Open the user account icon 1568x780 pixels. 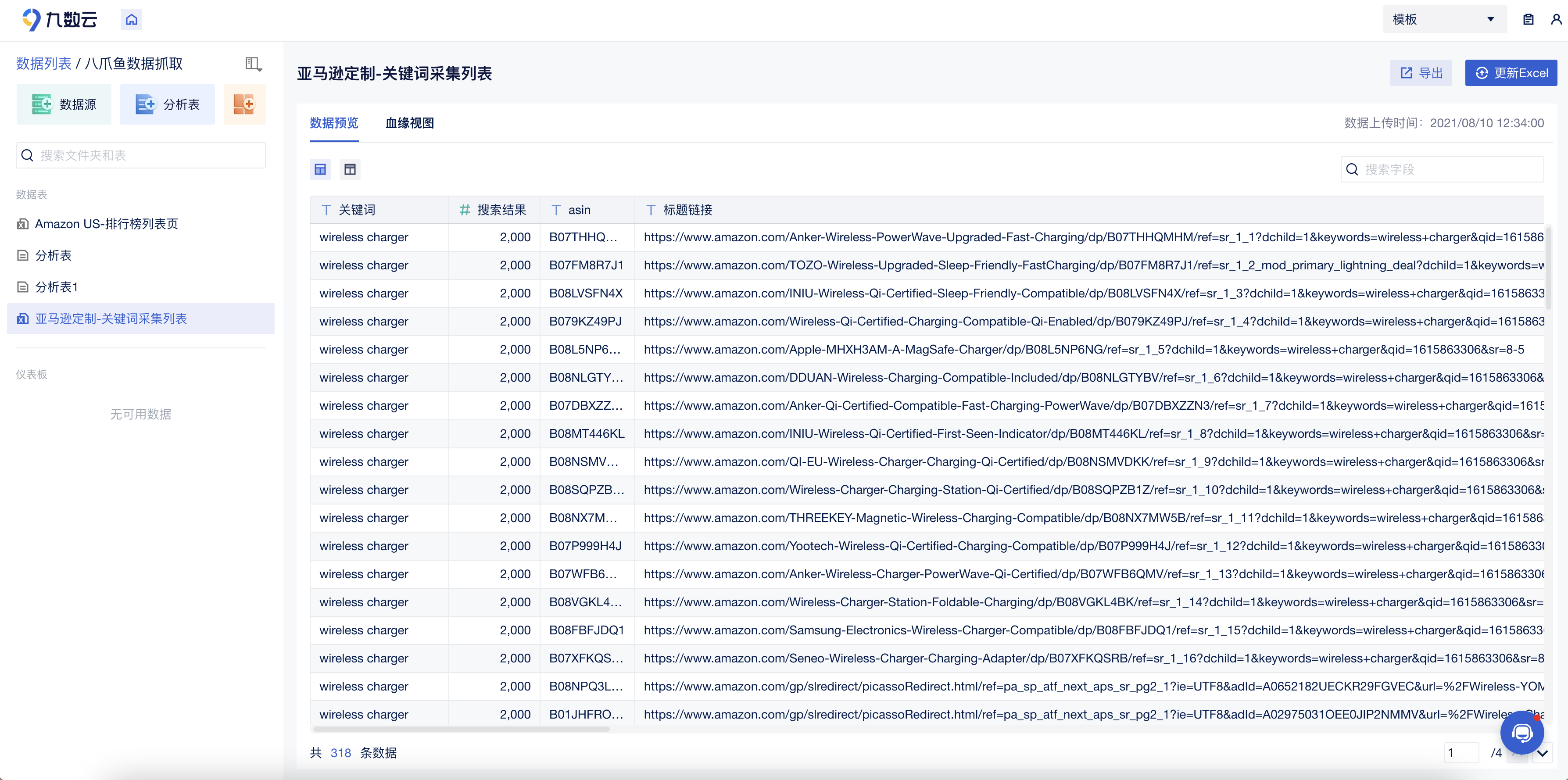click(x=1557, y=19)
